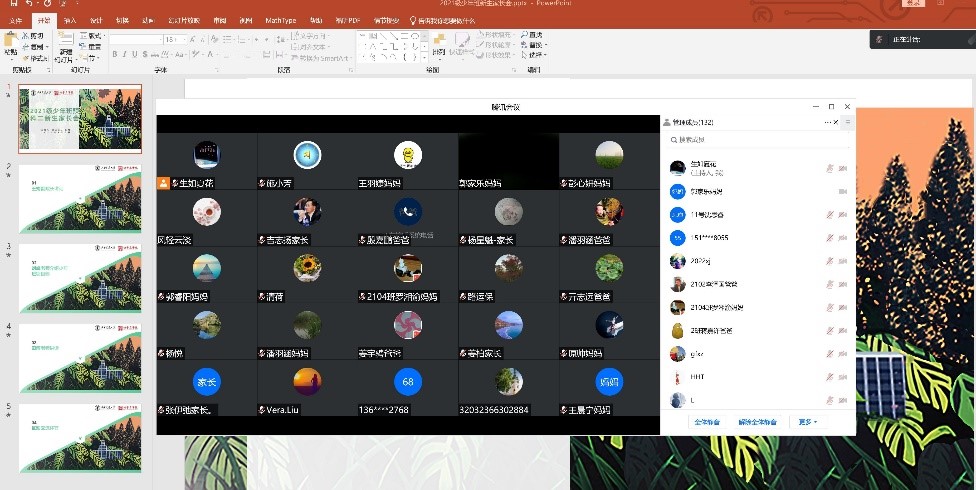The image size is (976, 490).
Task: Apply Underline formatting from the ribbon
Action: point(135,55)
